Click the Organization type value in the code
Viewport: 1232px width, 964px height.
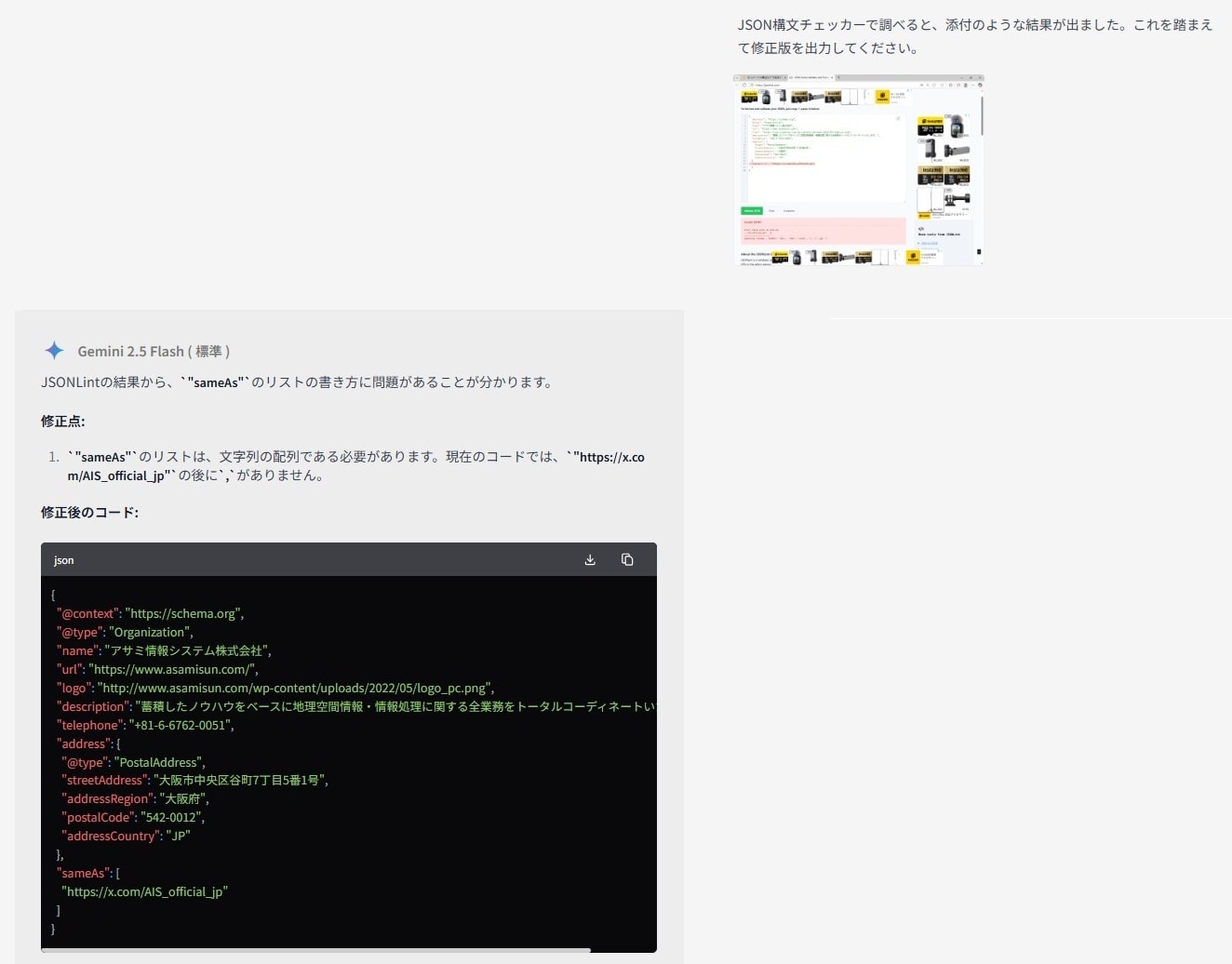[x=152, y=631]
